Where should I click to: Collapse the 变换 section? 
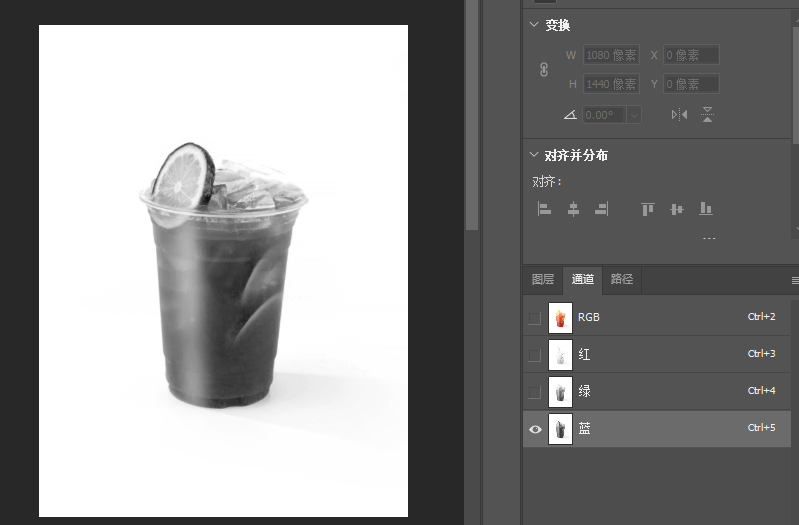click(534, 24)
